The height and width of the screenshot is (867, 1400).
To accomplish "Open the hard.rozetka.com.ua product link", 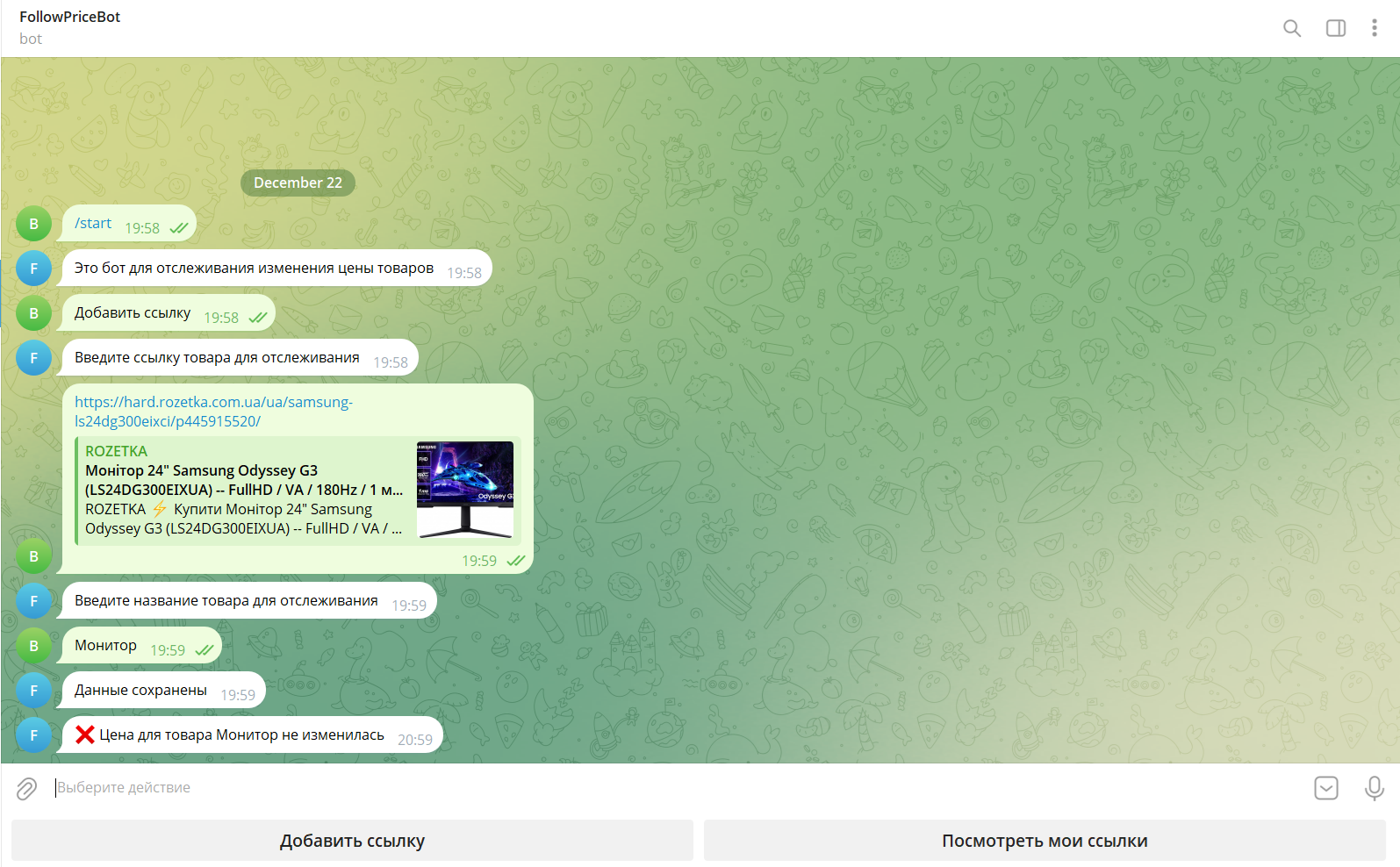I will tap(213, 412).
